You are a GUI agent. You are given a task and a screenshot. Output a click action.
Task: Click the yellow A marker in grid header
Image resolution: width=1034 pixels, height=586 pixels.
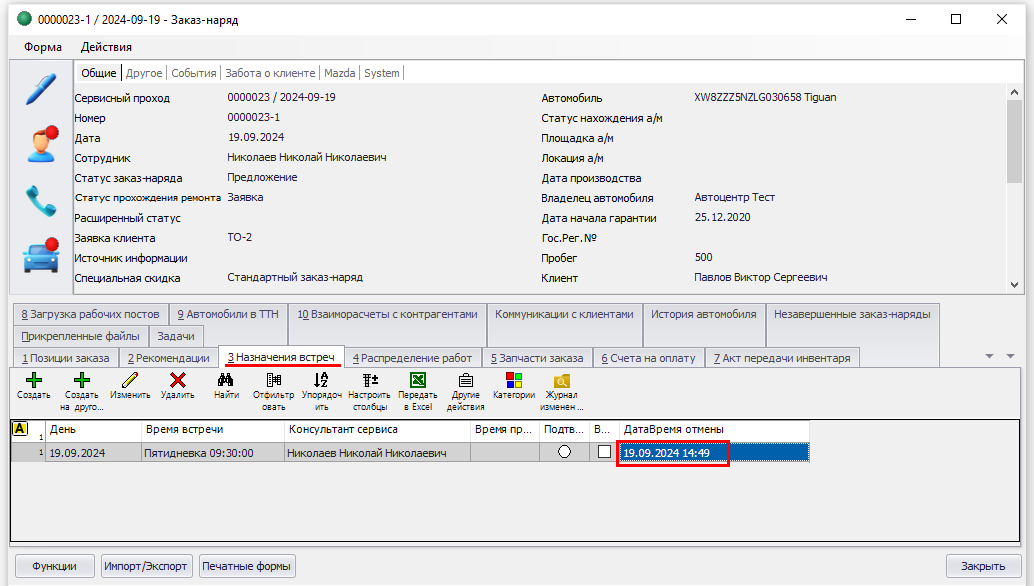point(20,429)
